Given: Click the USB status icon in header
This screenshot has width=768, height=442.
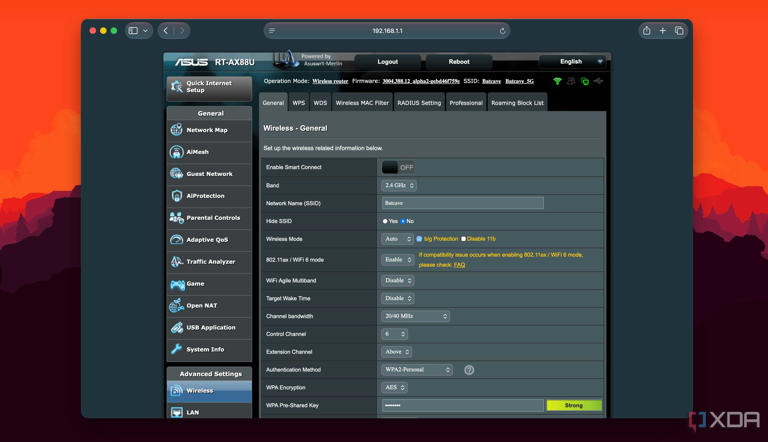Looking at the screenshot, I should click(598, 81).
